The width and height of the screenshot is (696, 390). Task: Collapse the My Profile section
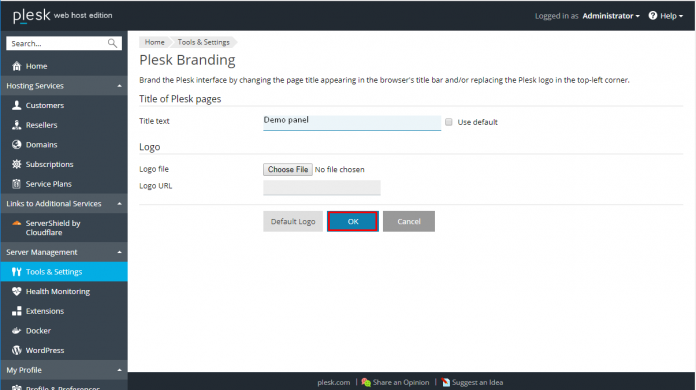pos(119,370)
